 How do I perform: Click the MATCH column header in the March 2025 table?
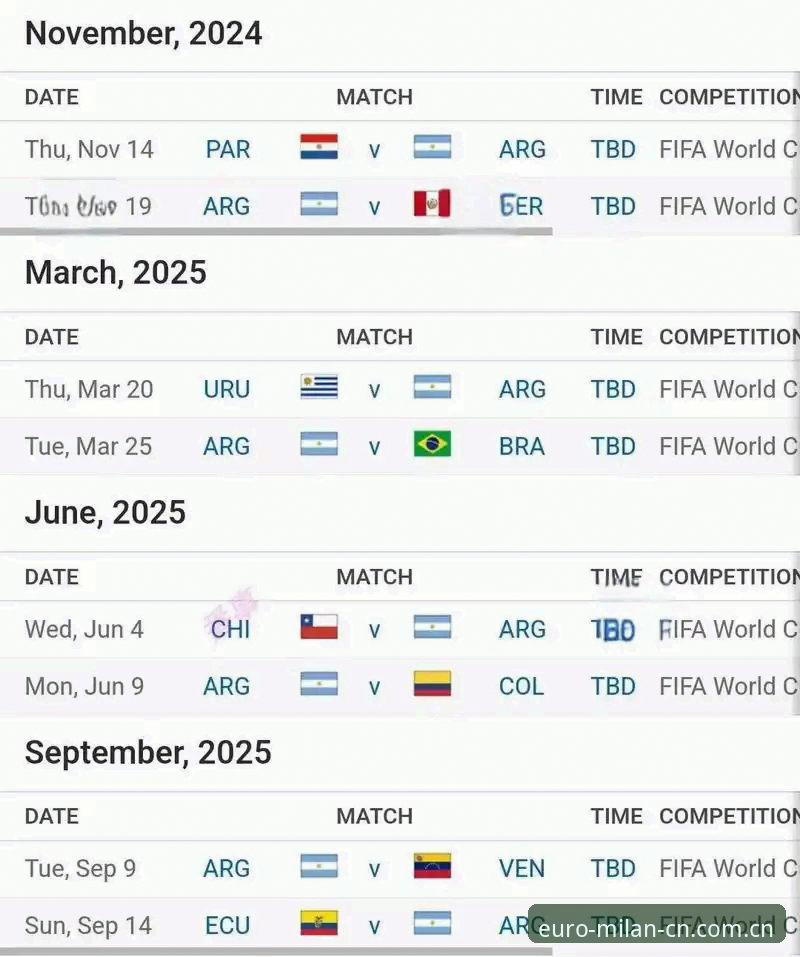pos(375,337)
